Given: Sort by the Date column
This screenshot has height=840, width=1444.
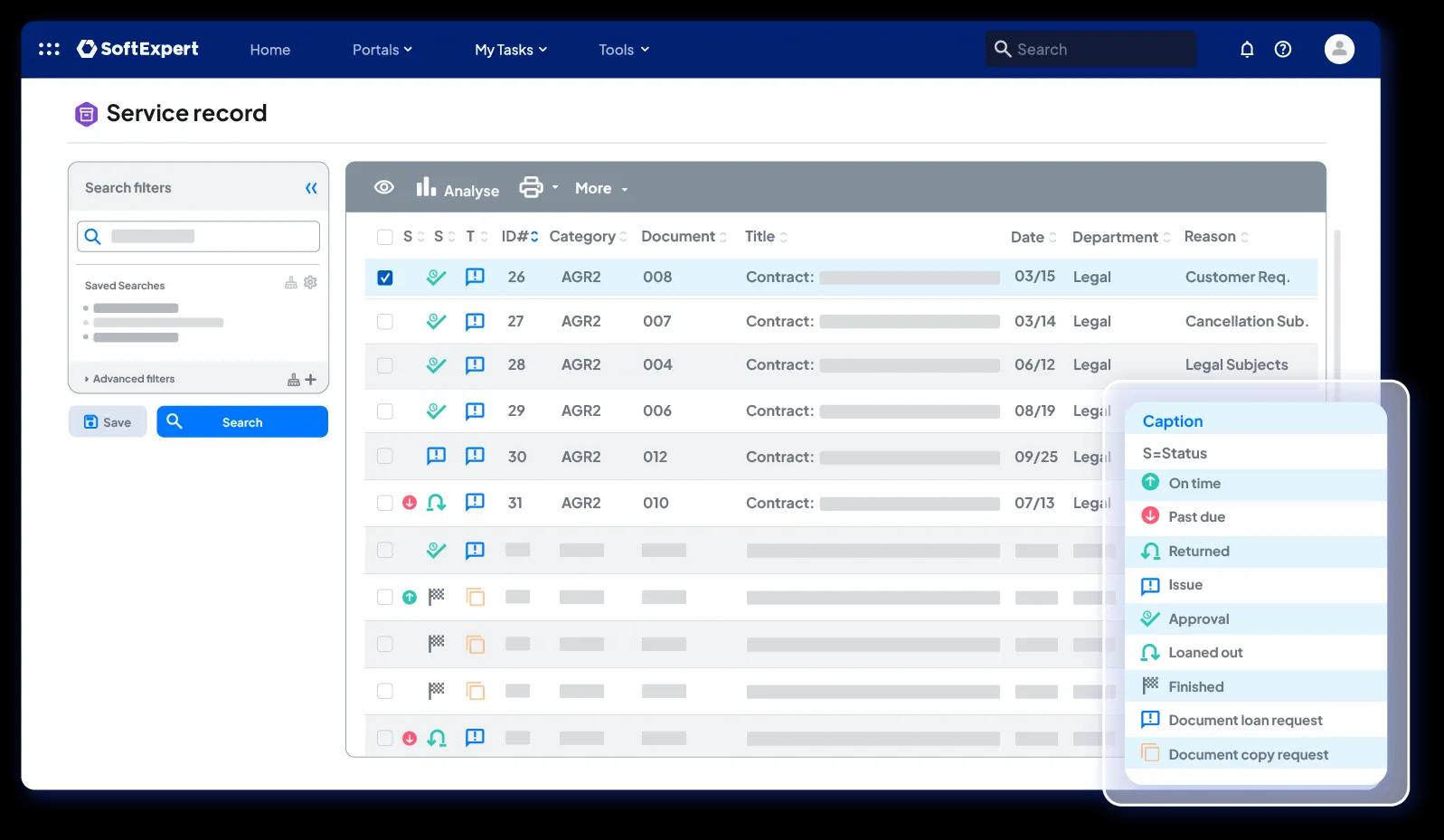Looking at the screenshot, I should [1033, 237].
